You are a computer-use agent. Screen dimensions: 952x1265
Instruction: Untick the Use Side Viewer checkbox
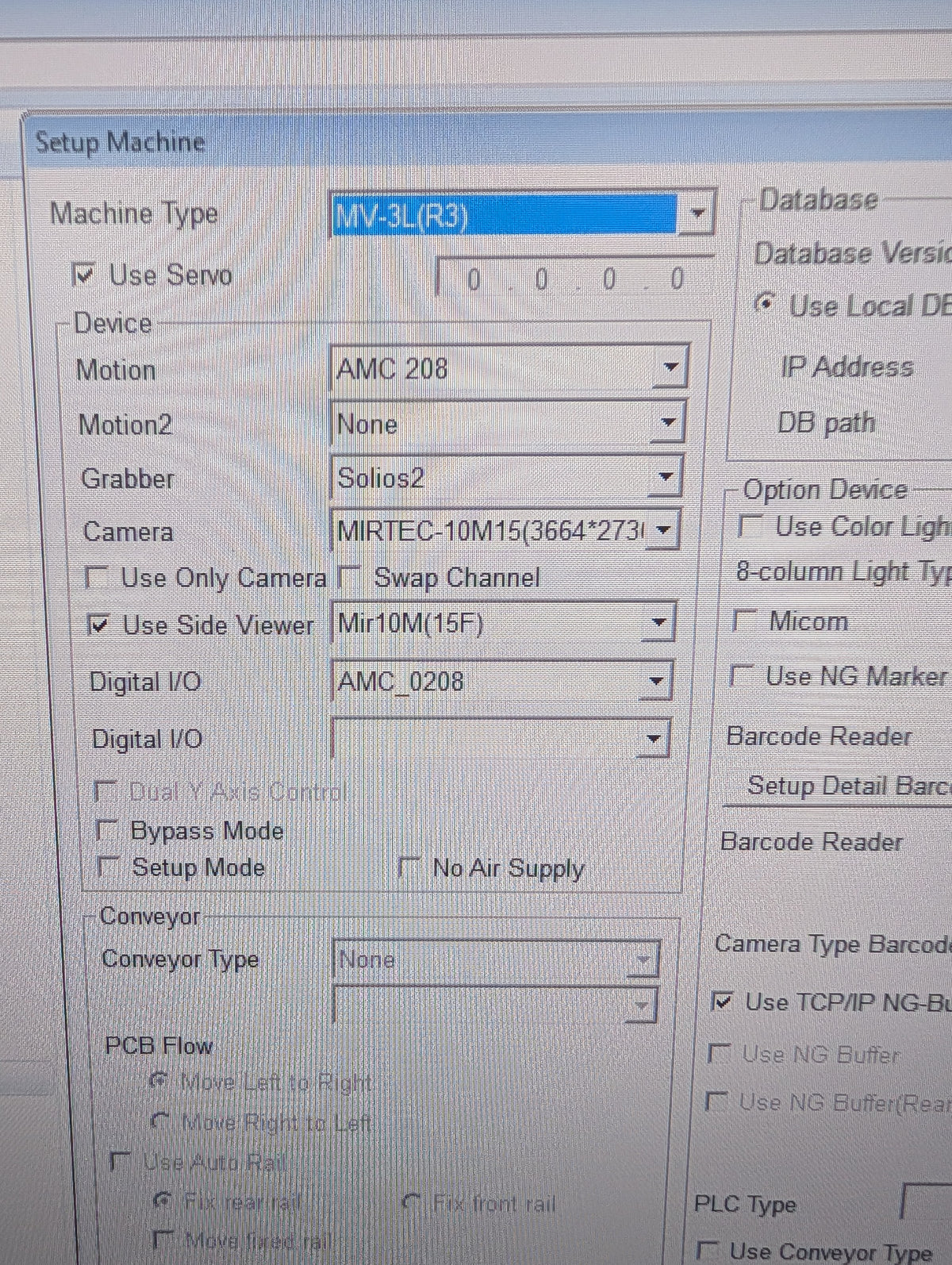point(98,625)
